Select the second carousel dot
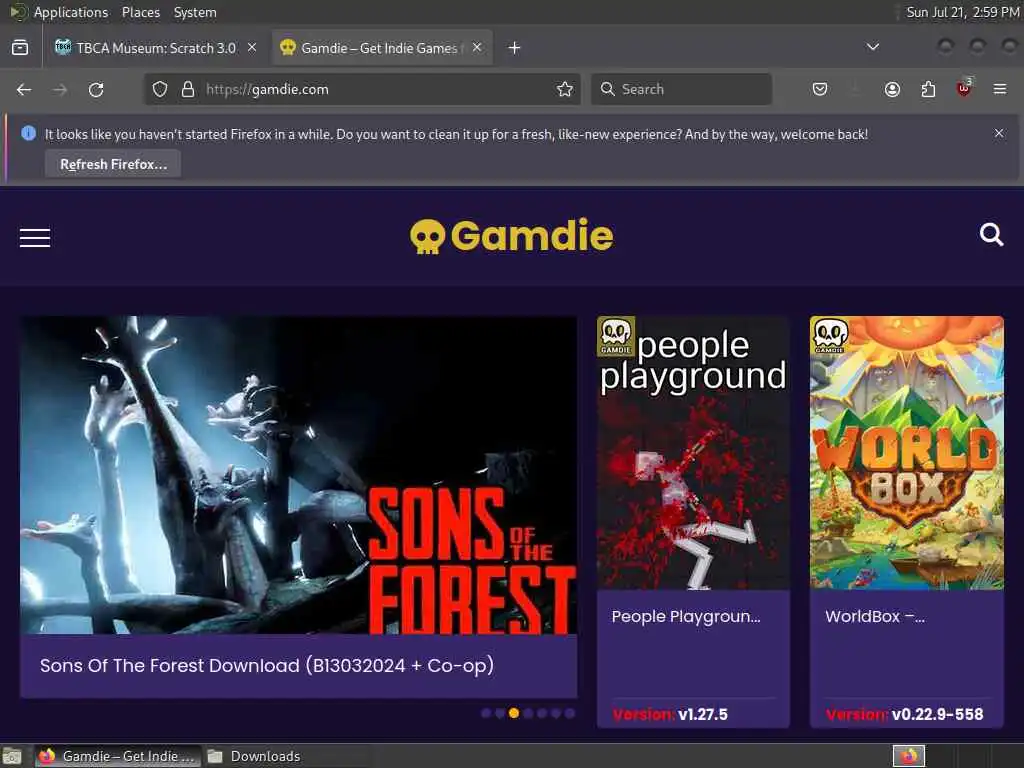This screenshot has height=768, width=1024. point(500,713)
